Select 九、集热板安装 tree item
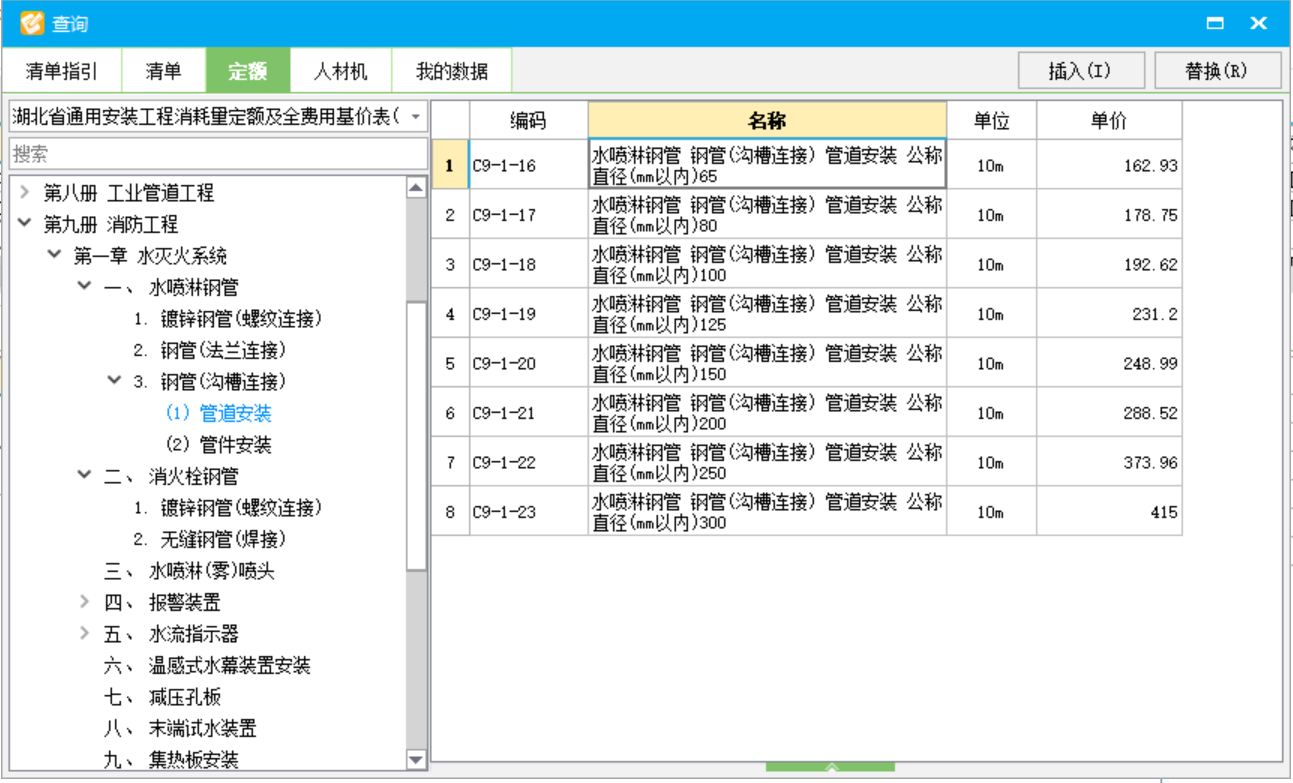This screenshot has height=783, width=1293. pos(171,760)
